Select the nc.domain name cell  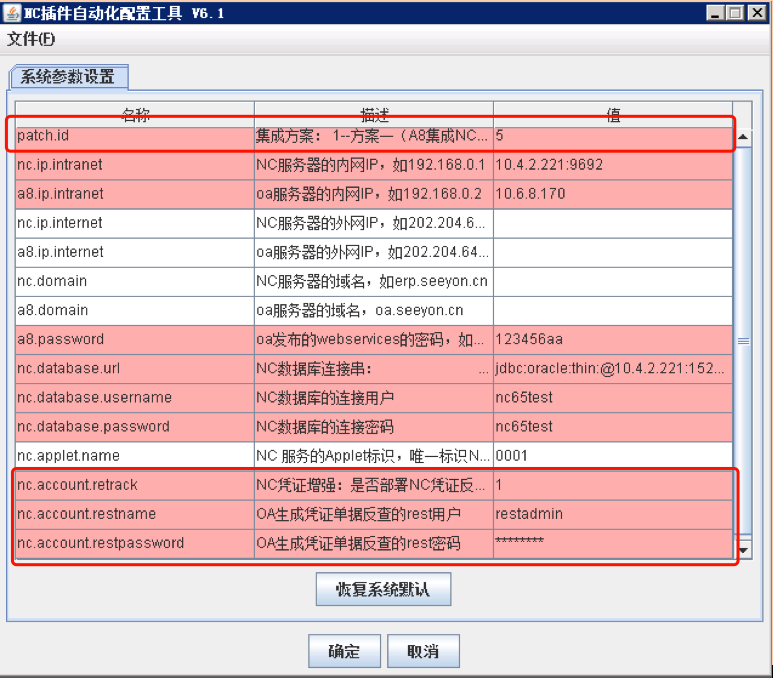pyautogui.click(x=135, y=282)
